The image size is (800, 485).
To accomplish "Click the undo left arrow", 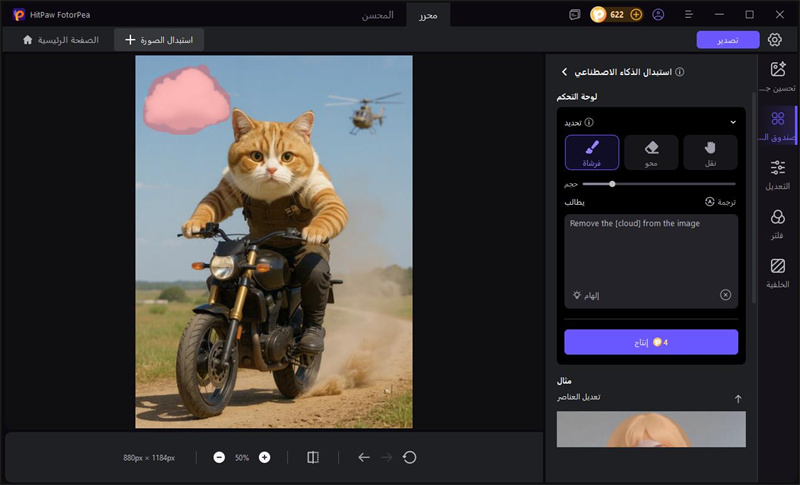I will tap(364, 457).
